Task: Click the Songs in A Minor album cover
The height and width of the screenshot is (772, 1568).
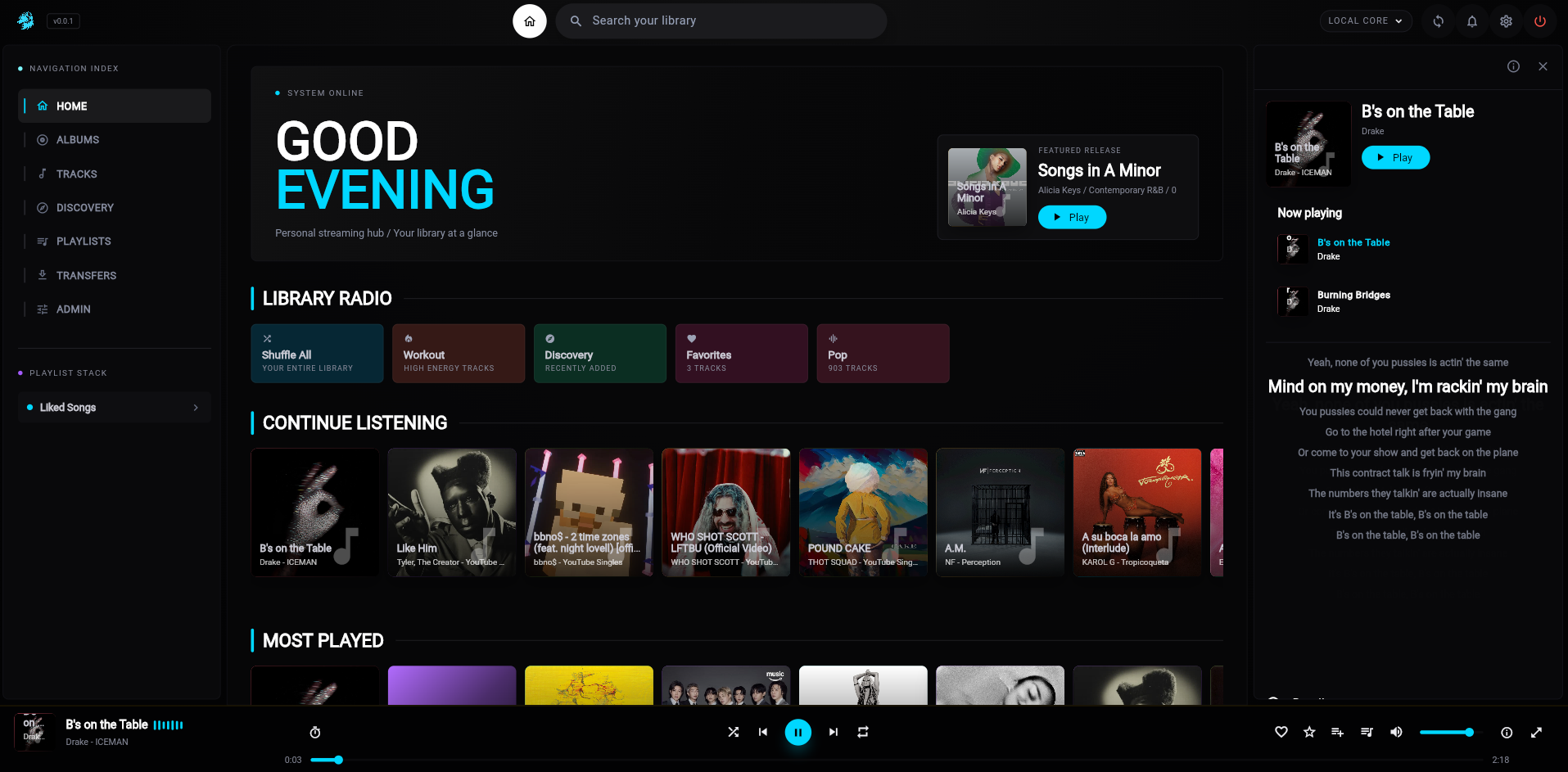Action: [987, 187]
